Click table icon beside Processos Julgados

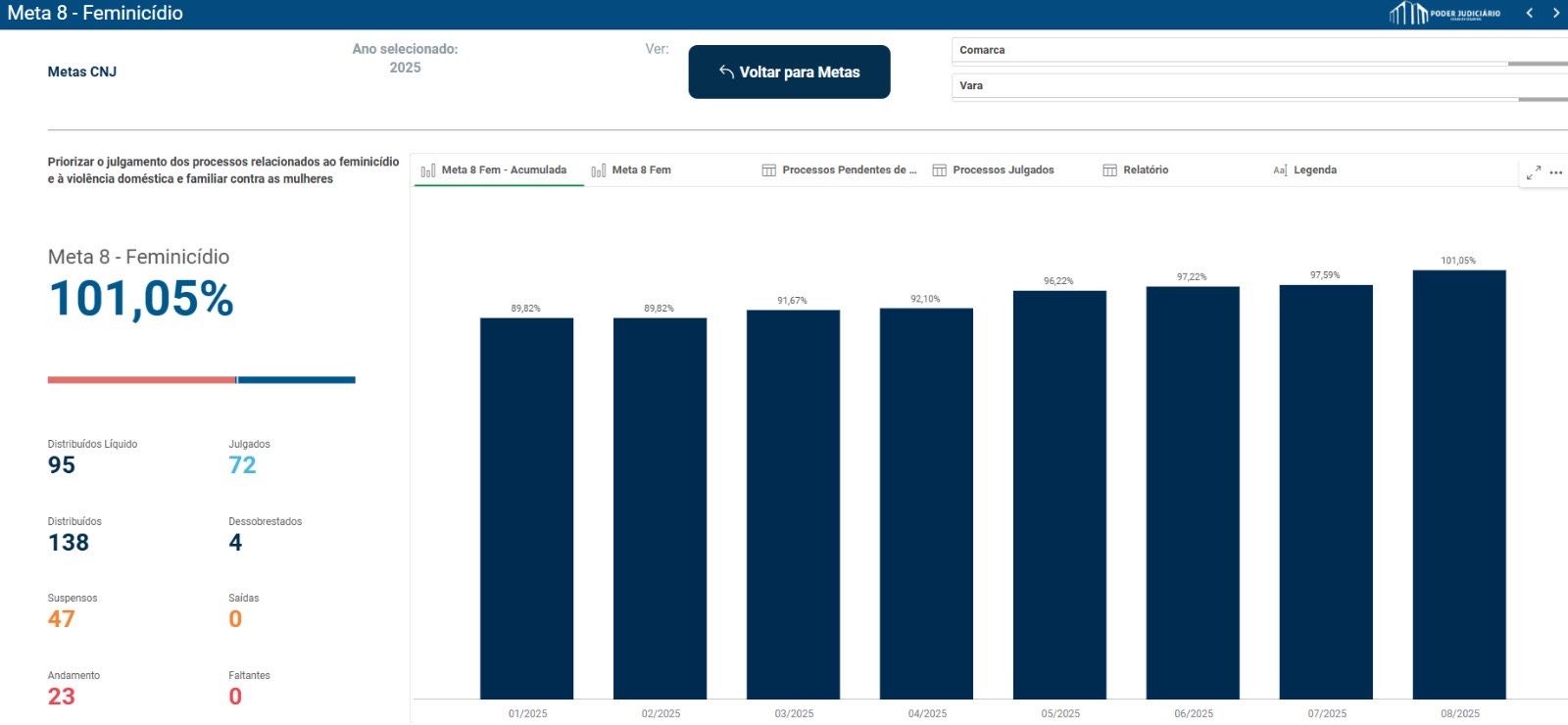tap(939, 170)
